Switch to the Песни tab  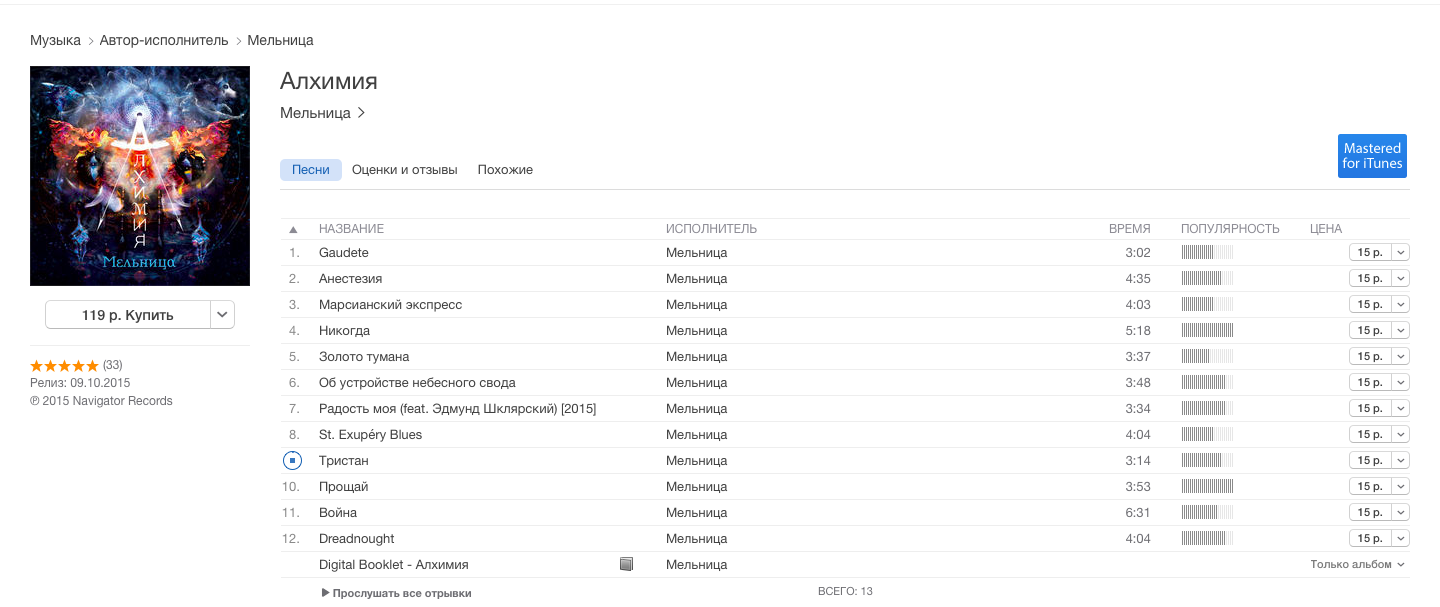coord(311,170)
